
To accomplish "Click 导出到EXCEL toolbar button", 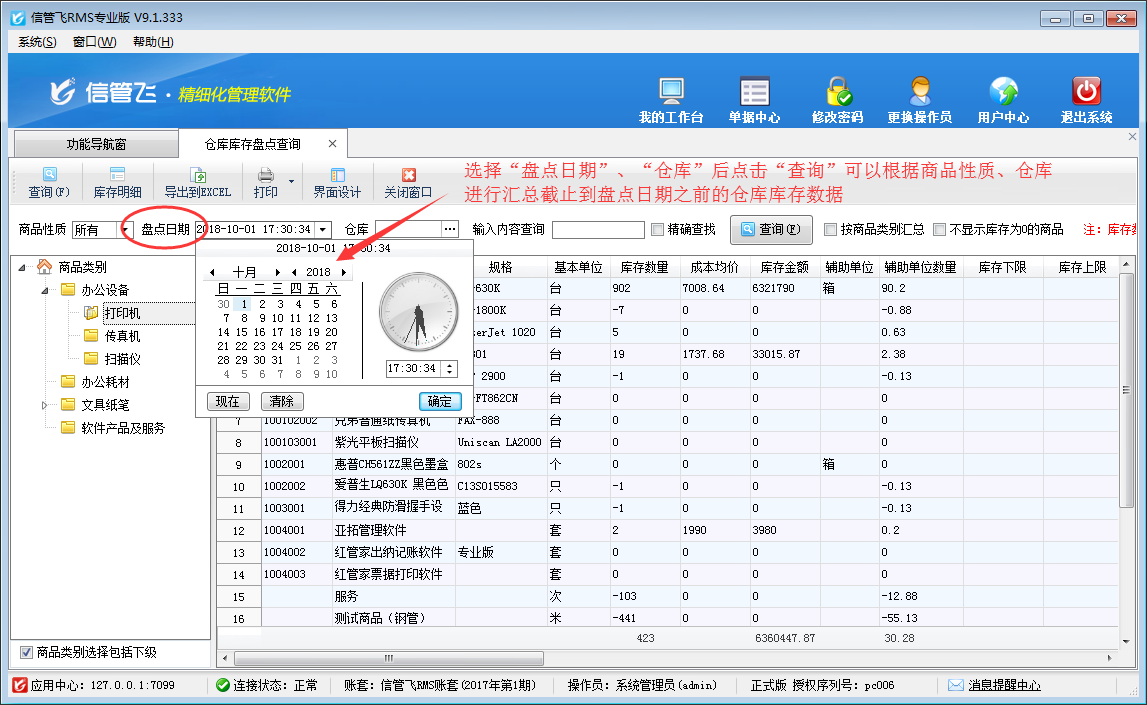I will coord(197,182).
